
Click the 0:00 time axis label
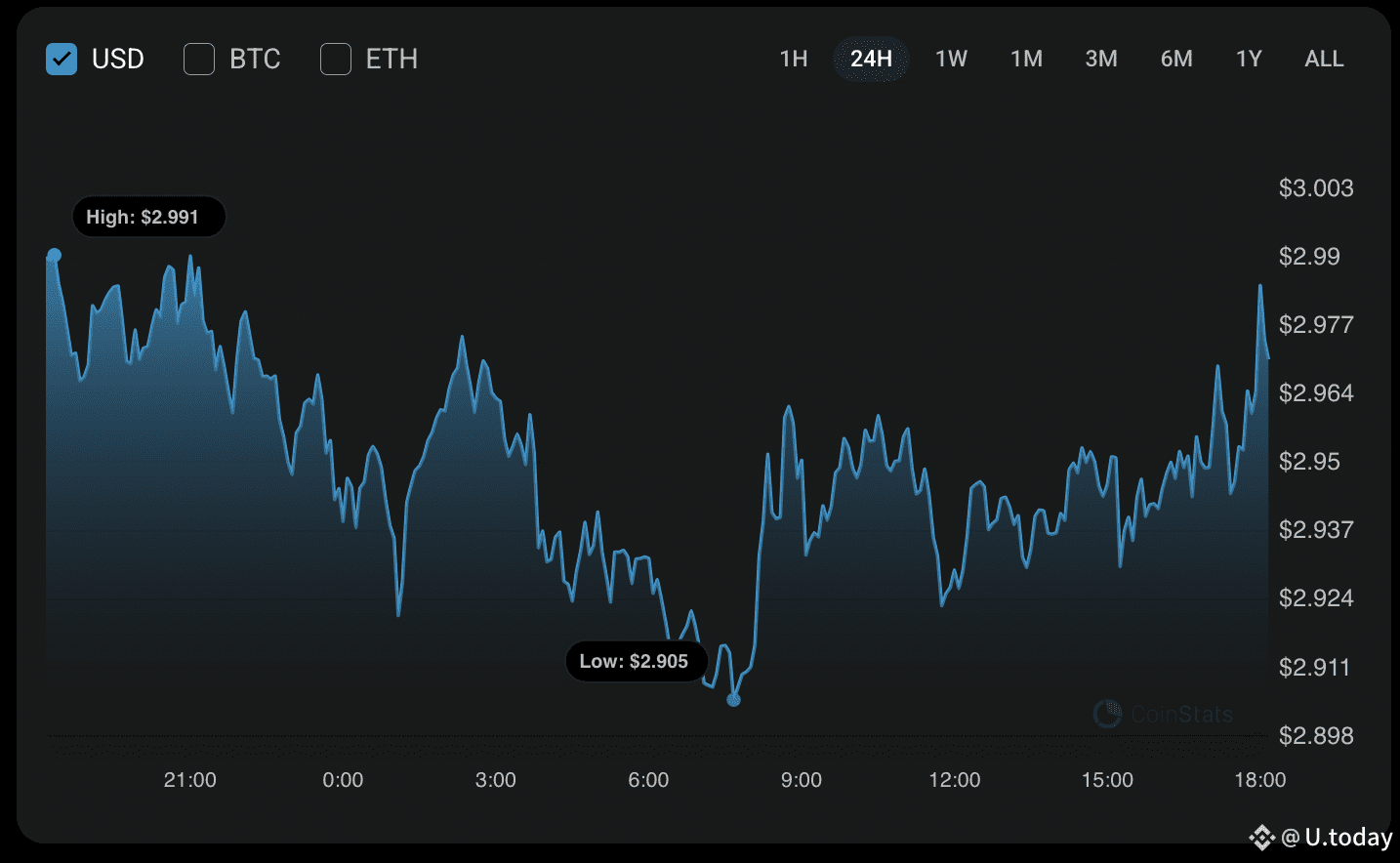[x=343, y=780]
